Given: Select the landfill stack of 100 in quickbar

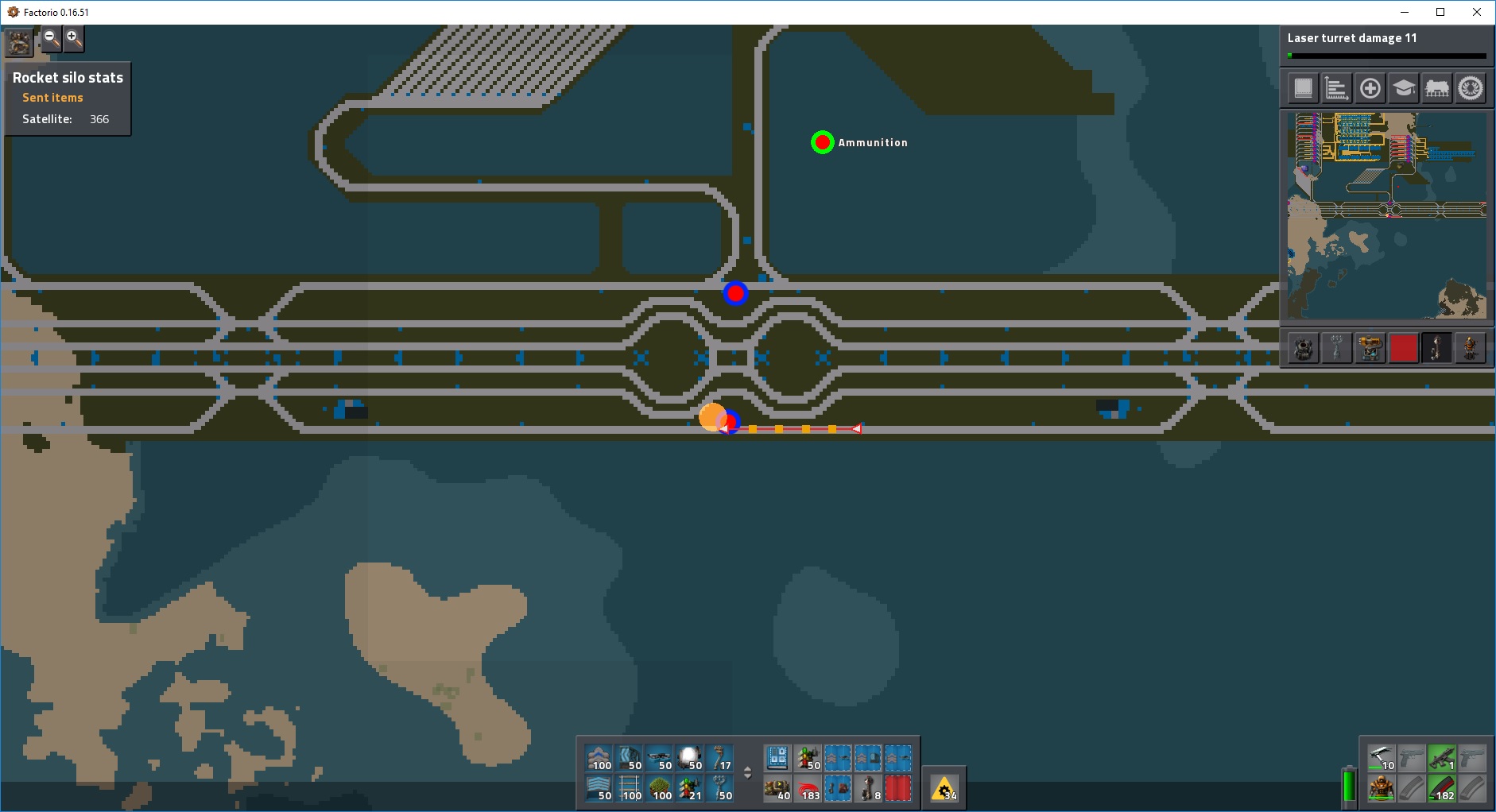Looking at the screenshot, I should click(660, 788).
